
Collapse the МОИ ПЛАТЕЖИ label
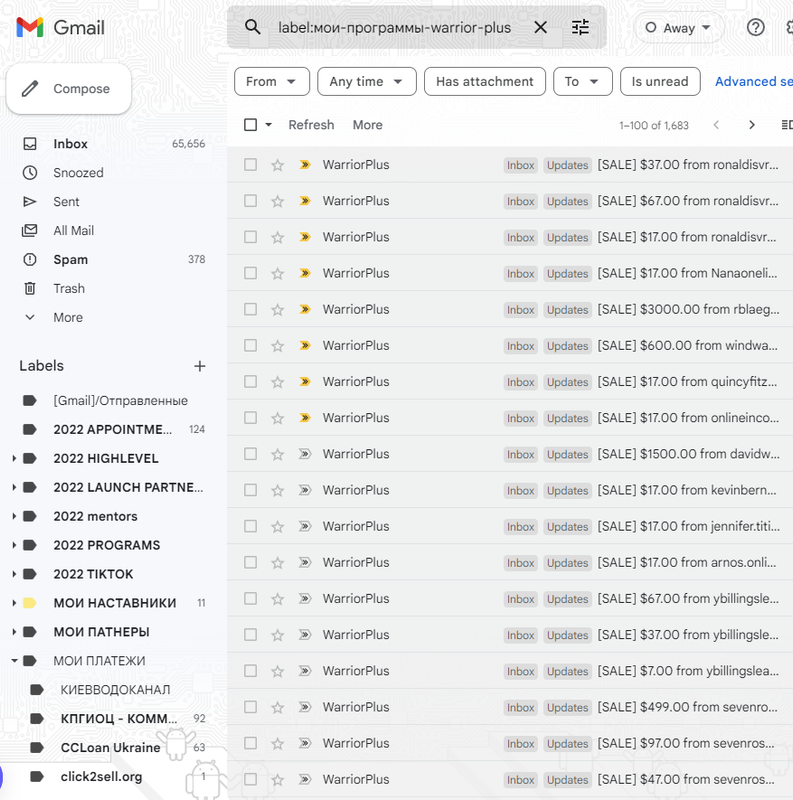[14, 661]
